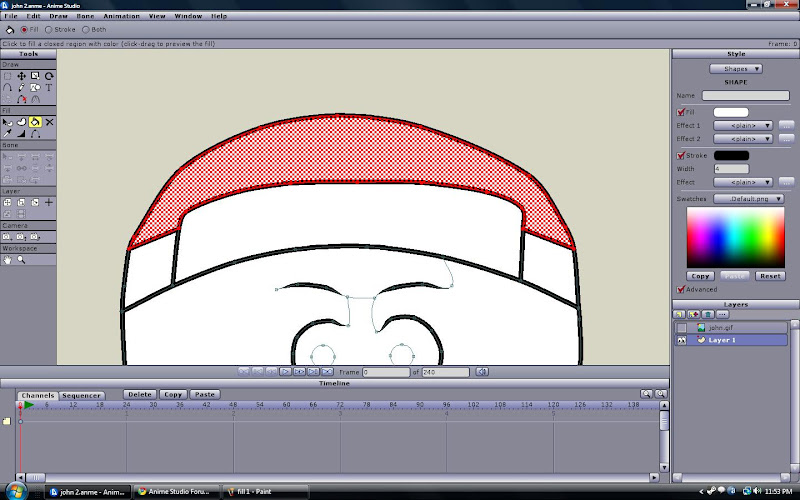Click the New Layer icon
The height and width of the screenshot is (500, 800).
679,314
